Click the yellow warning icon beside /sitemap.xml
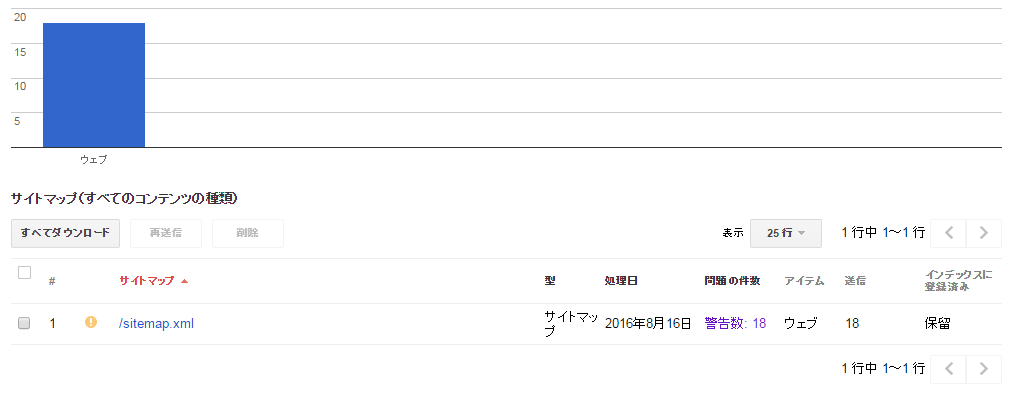 (x=91, y=322)
